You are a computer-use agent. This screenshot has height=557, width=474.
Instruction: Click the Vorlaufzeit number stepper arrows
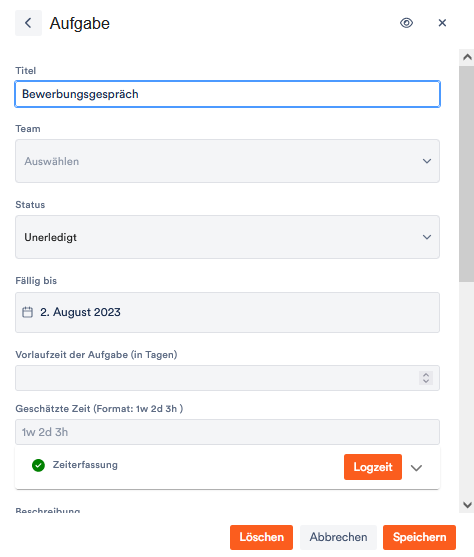[x=426, y=378]
